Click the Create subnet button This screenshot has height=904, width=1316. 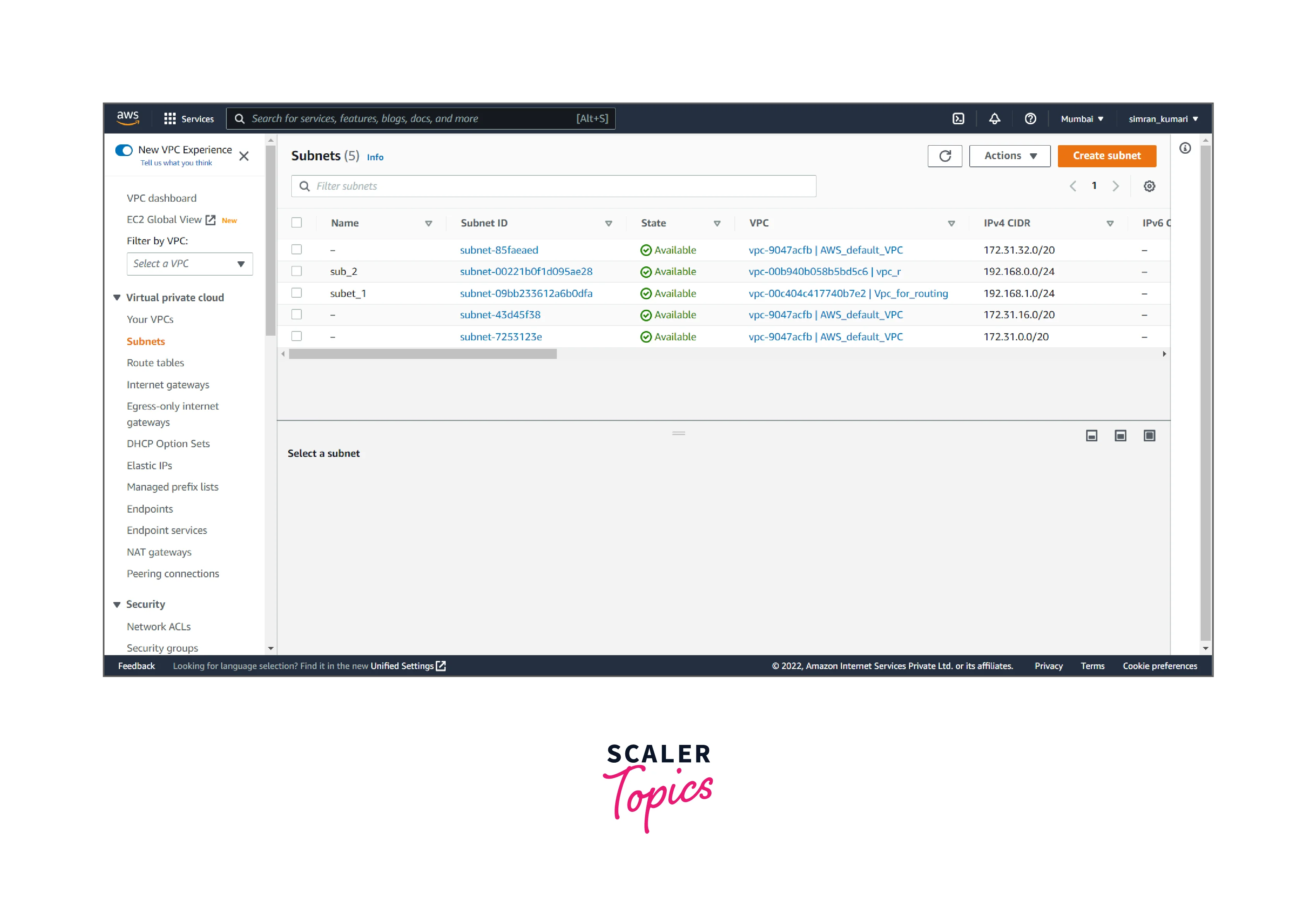click(x=1107, y=156)
